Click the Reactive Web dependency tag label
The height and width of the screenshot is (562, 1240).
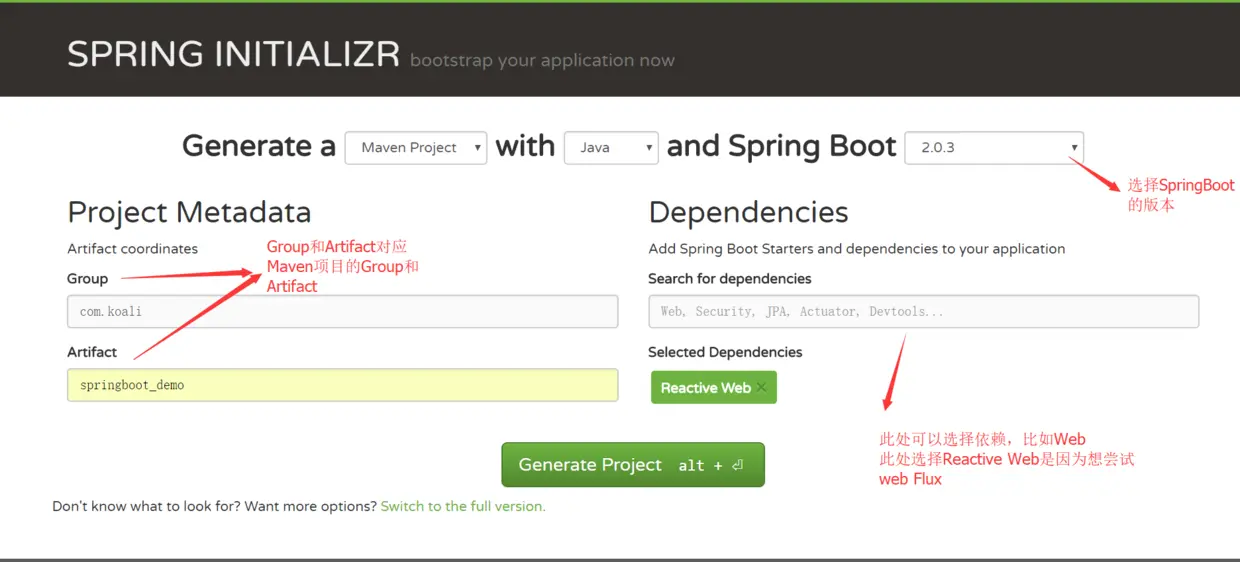[x=705, y=388]
